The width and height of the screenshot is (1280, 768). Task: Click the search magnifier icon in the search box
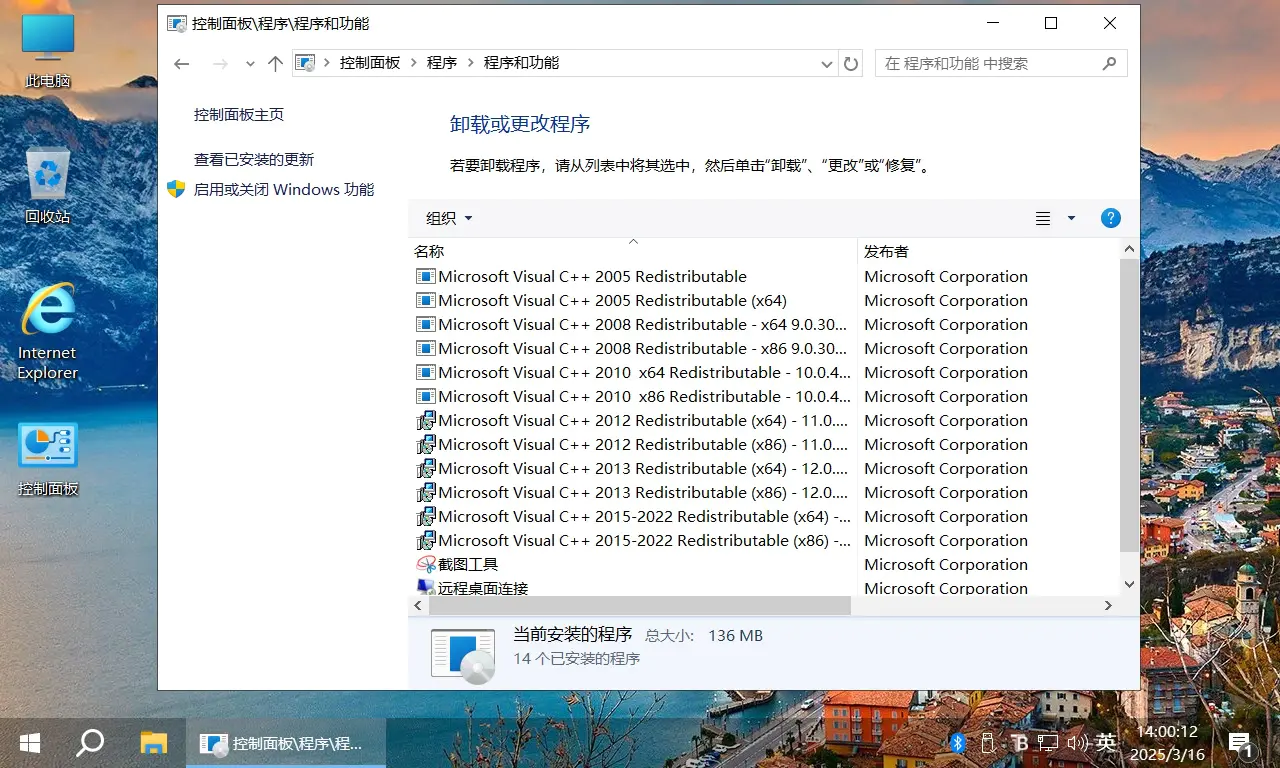click(x=1109, y=63)
